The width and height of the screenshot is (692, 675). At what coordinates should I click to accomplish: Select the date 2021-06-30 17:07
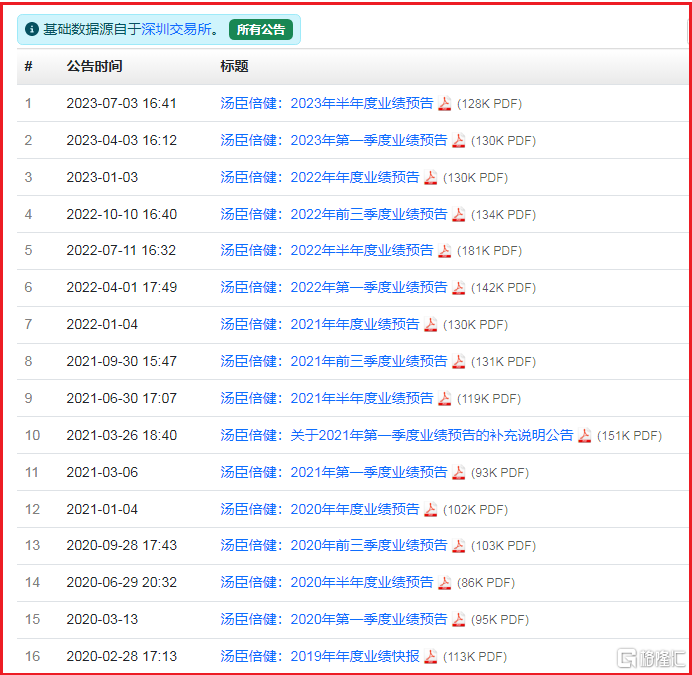click(x=121, y=400)
